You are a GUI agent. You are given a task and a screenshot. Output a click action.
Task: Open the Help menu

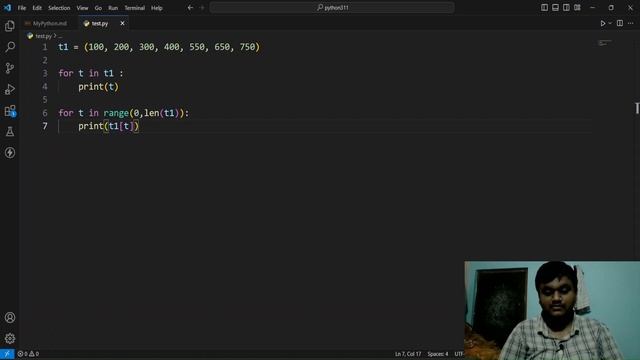[156, 8]
